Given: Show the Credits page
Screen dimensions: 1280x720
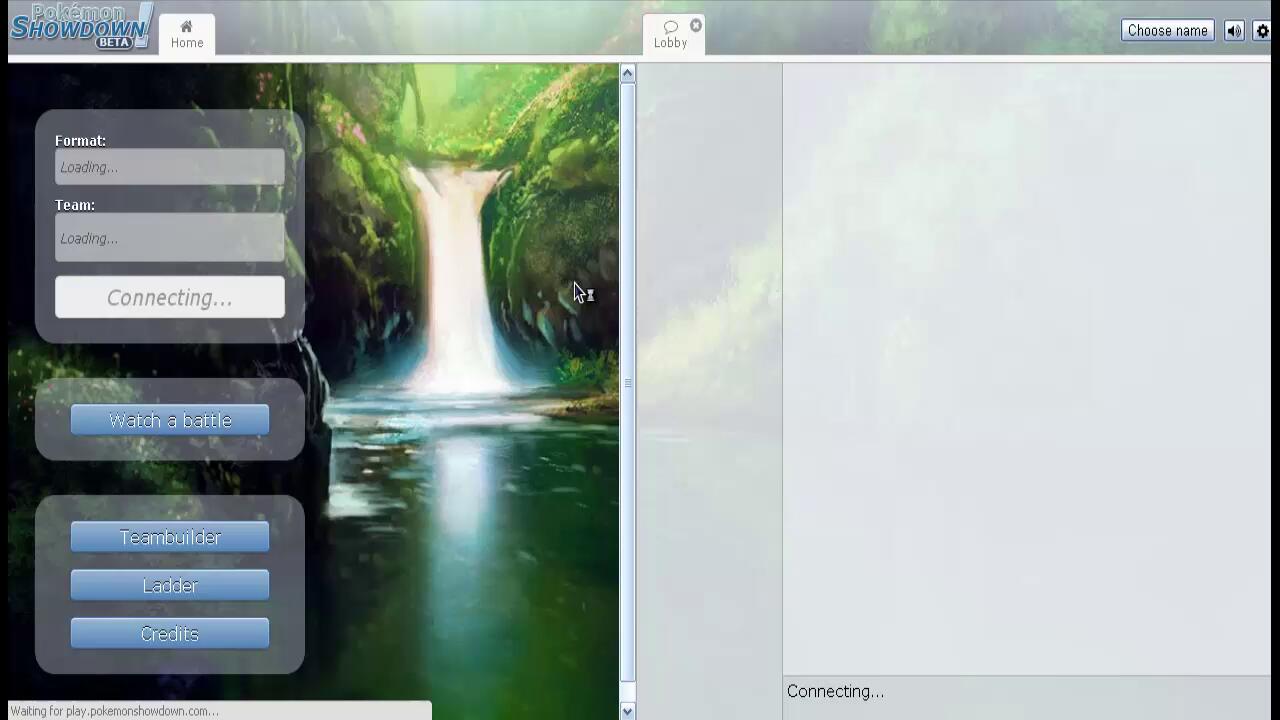Looking at the screenshot, I should pyautogui.click(x=170, y=634).
